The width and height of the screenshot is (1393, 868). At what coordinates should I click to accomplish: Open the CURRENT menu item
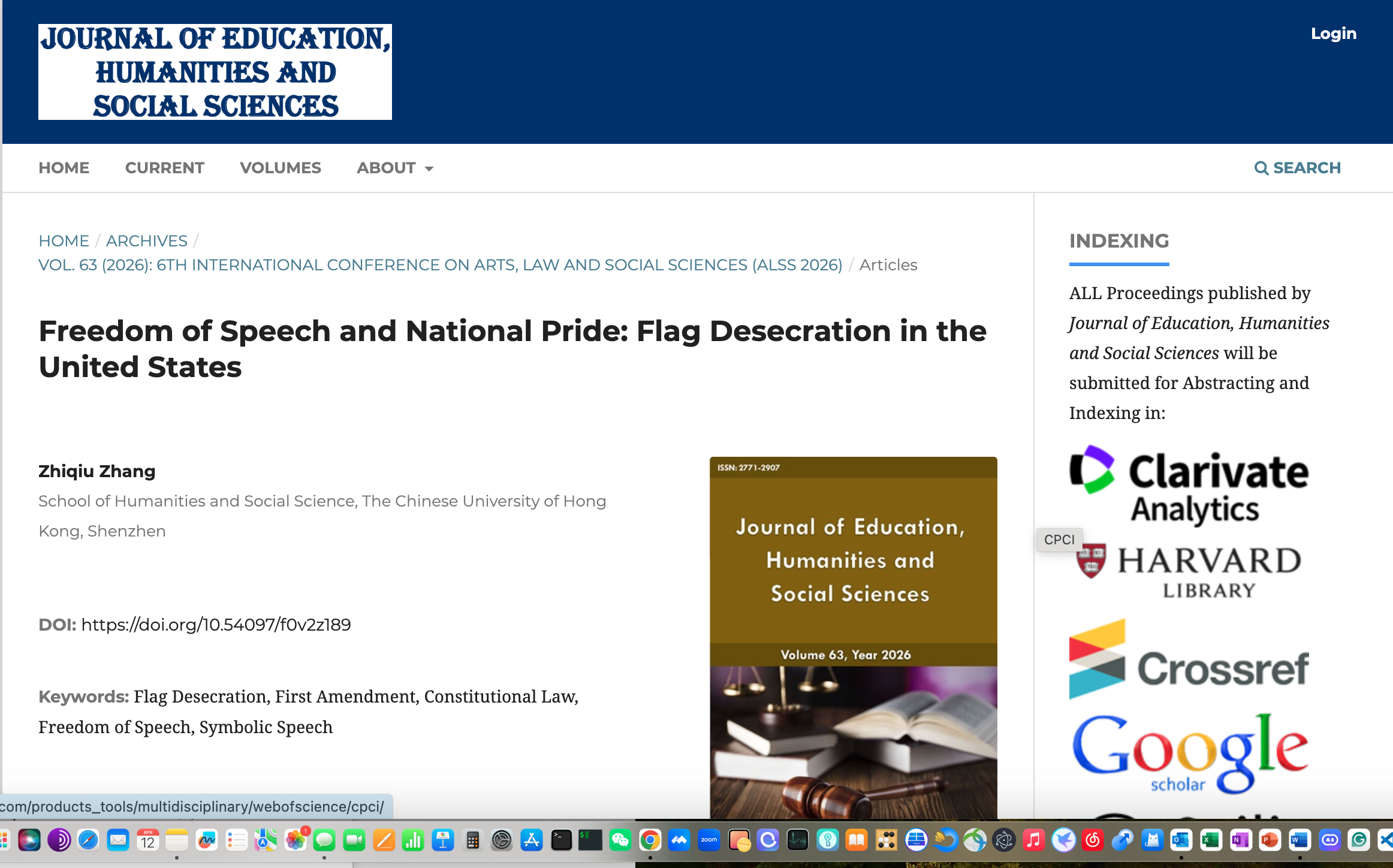pyautogui.click(x=165, y=168)
